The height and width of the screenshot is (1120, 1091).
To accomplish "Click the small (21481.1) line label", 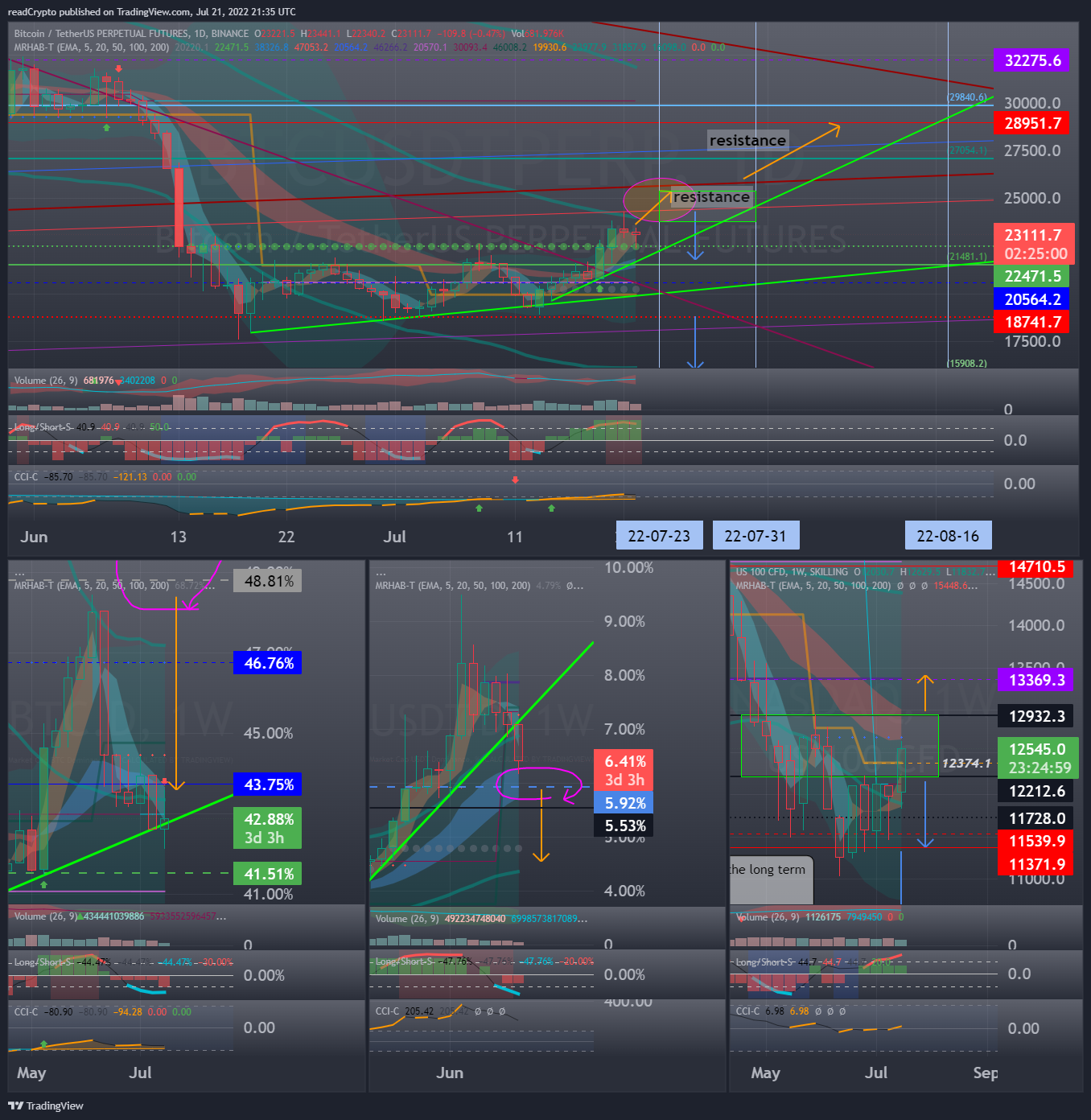I will click(x=967, y=257).
